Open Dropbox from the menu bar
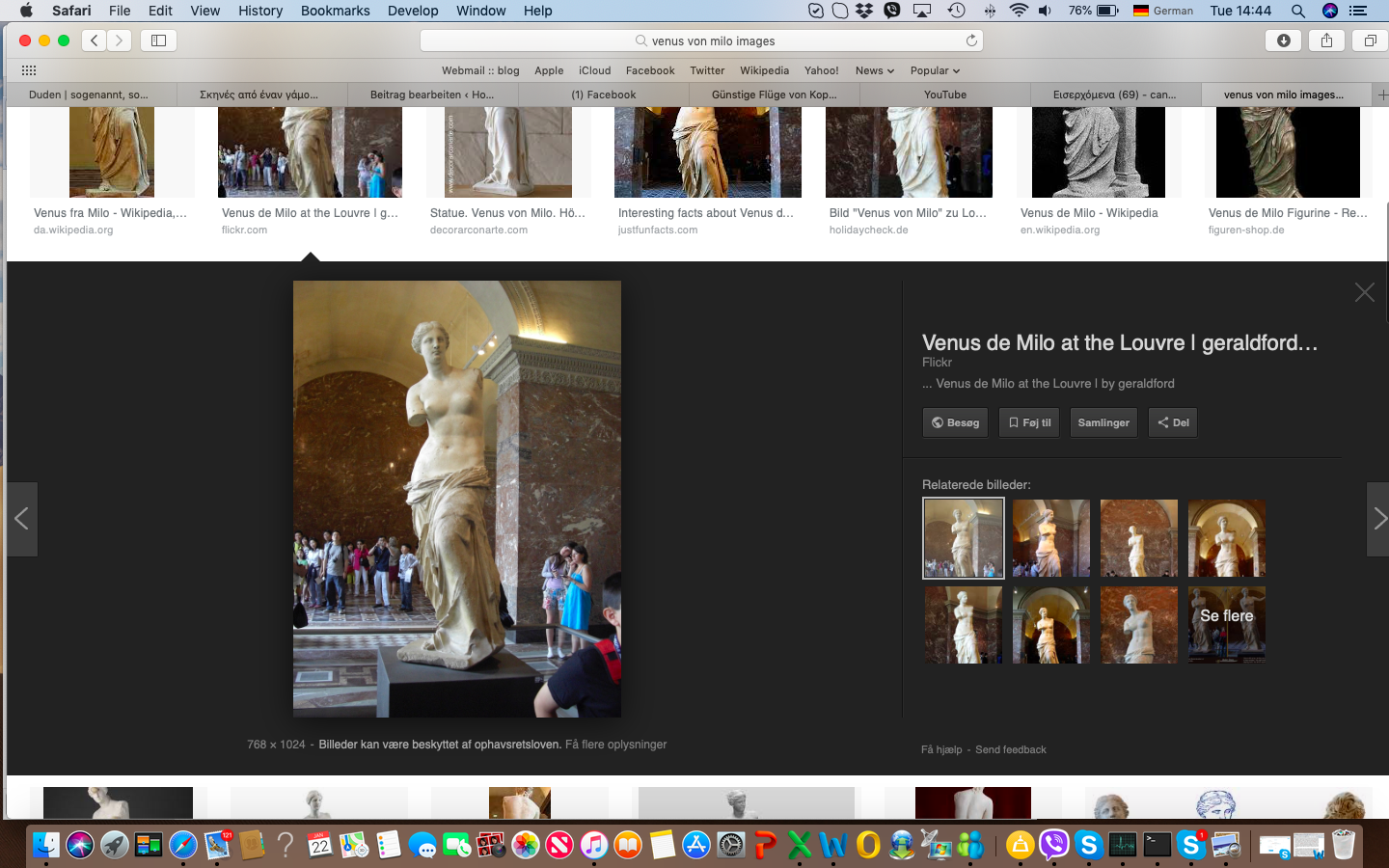1389x868 pixels. click(864, 11)
